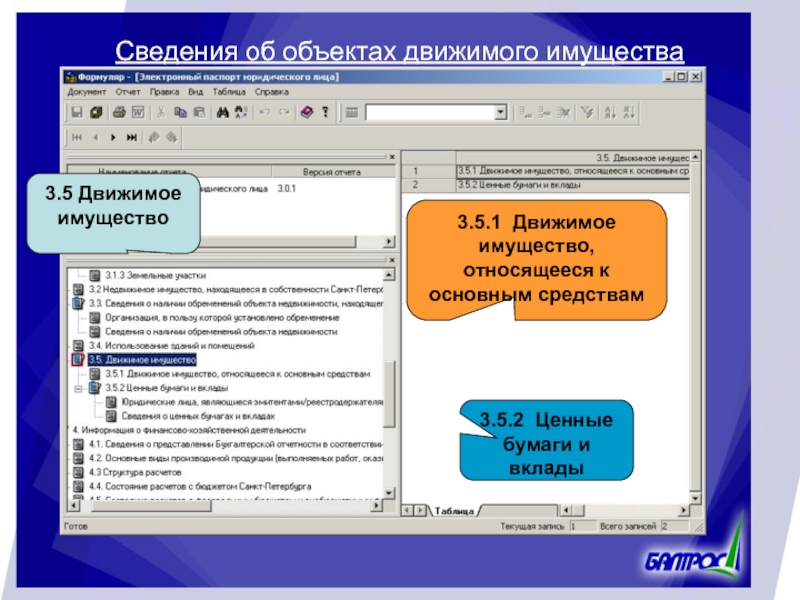Open the Таблица menu
Viewport: 800px width, 600px height.
[228, 91]
